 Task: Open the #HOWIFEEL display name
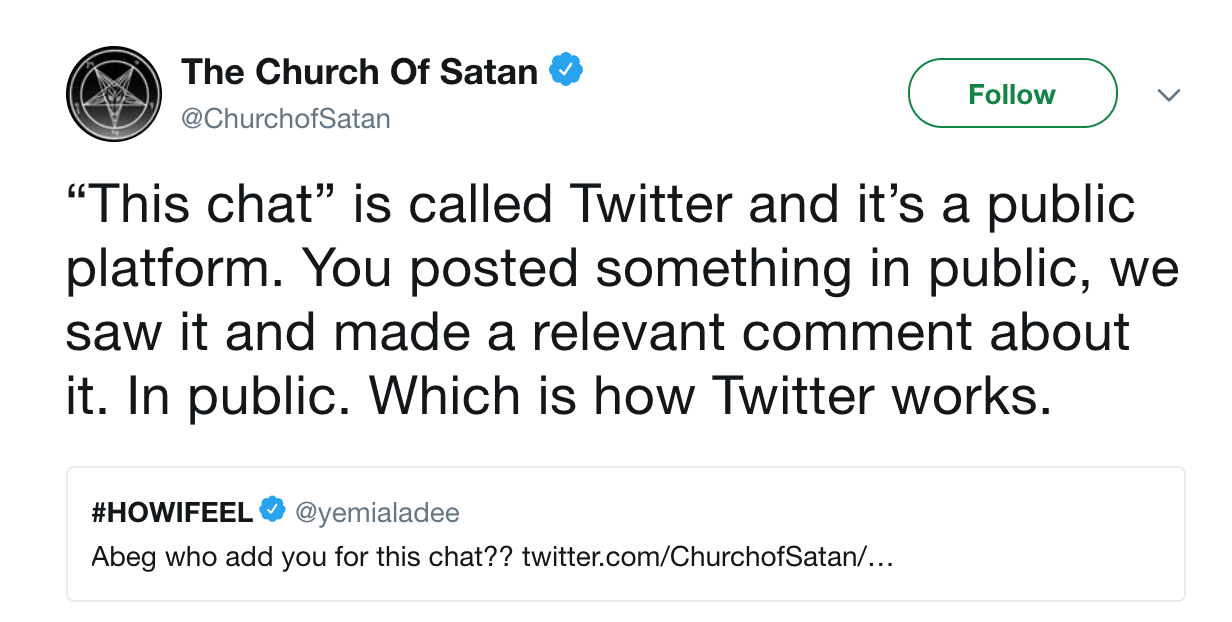(171, 513)
